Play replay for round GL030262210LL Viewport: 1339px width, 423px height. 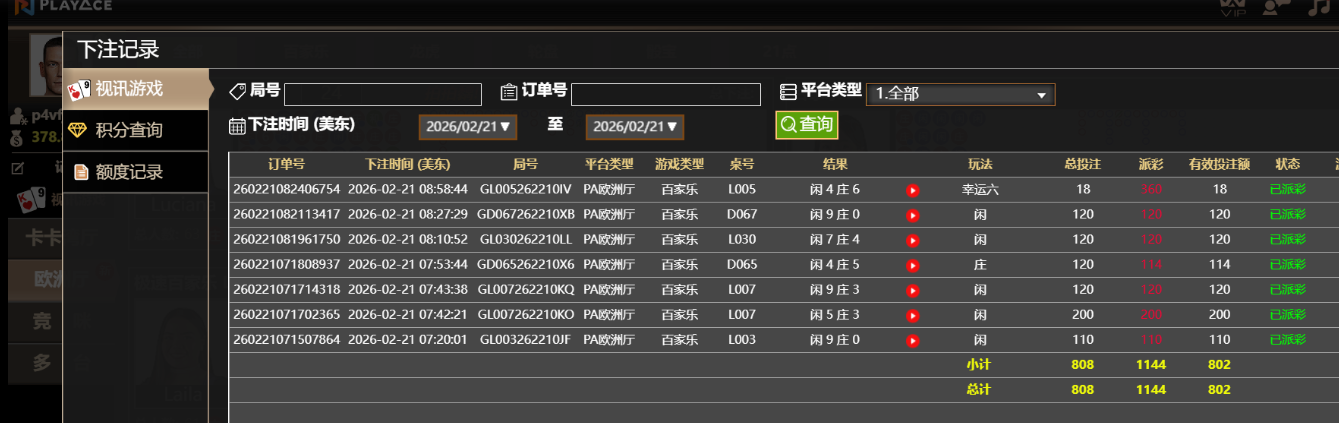[912, 240]
